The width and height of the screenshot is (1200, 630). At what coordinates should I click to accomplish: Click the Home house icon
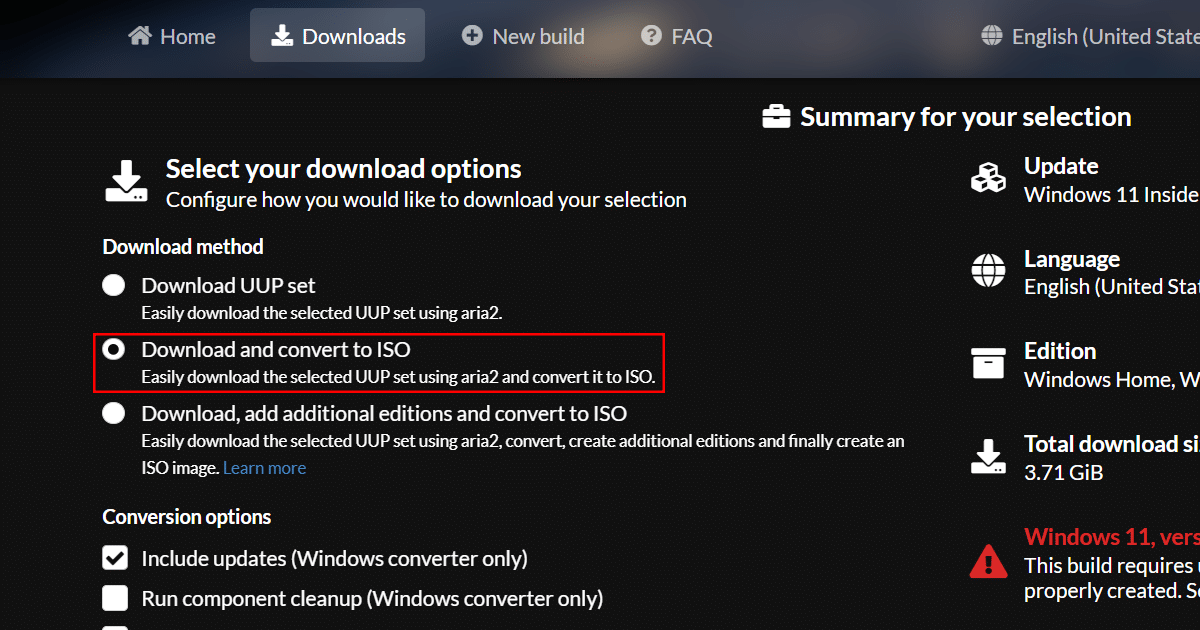click(x=140, y=36)
